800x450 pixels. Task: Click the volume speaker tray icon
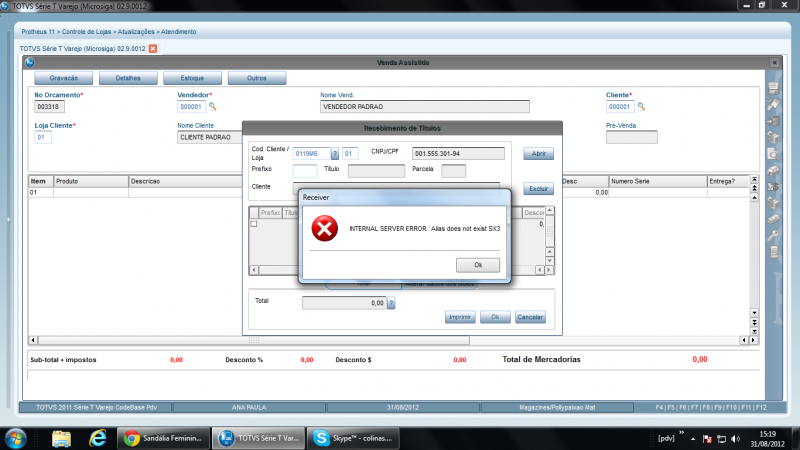point(735,439)
